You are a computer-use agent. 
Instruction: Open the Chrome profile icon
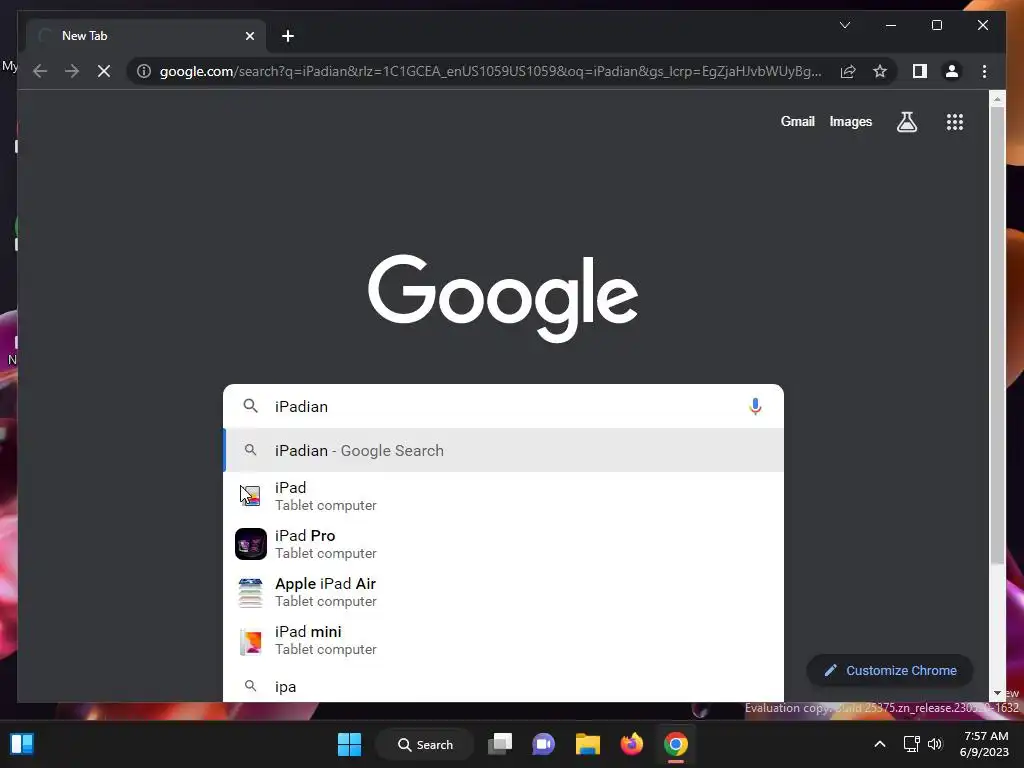952,71
